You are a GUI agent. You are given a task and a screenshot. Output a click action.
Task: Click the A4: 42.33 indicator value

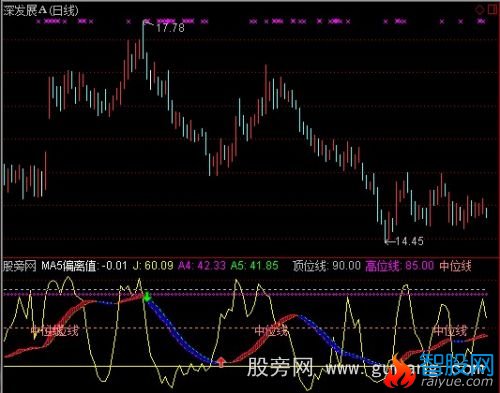pyautogui.click(x=202, y=266)
